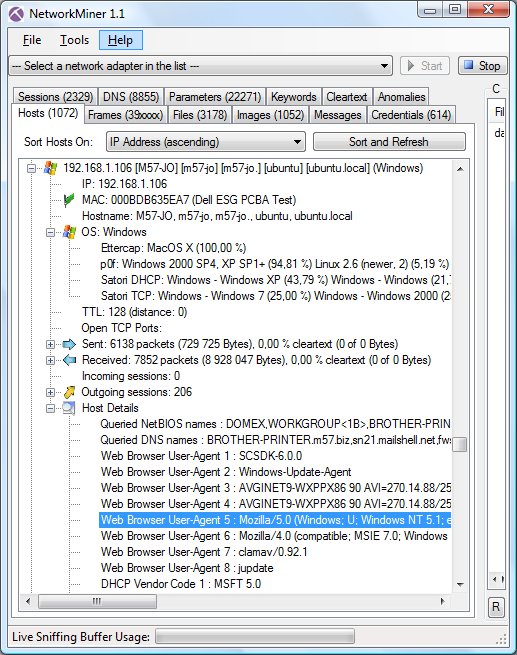This screenshot has height=655, width=517.
Task: Select the IP: 192.168.1.106 row
Action: pos(124,184)
